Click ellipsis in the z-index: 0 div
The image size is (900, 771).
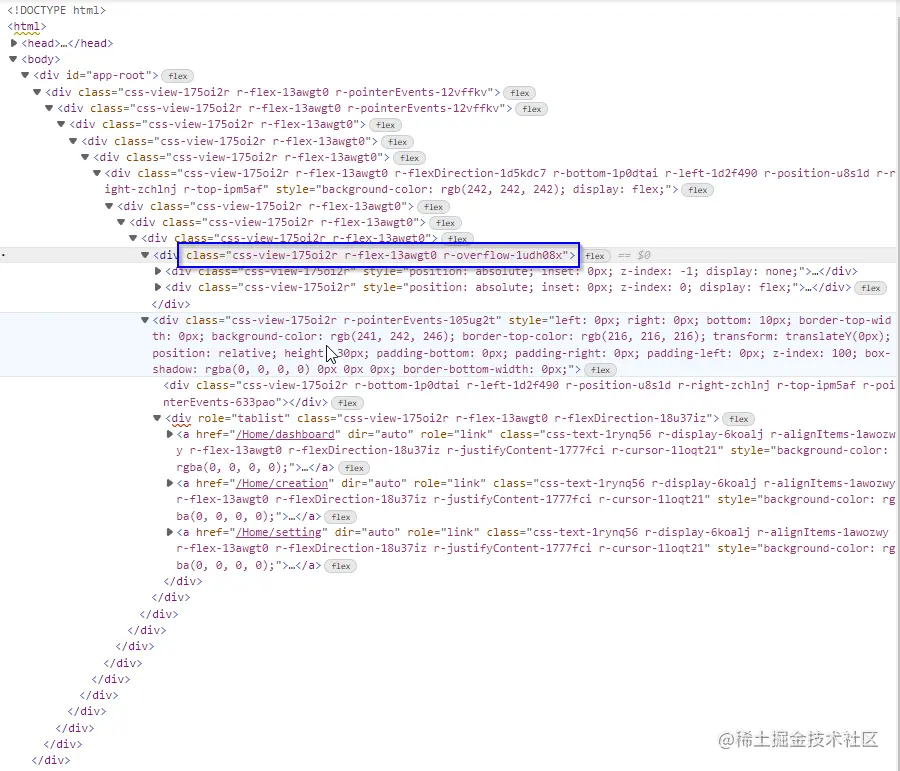coord(808,288)
